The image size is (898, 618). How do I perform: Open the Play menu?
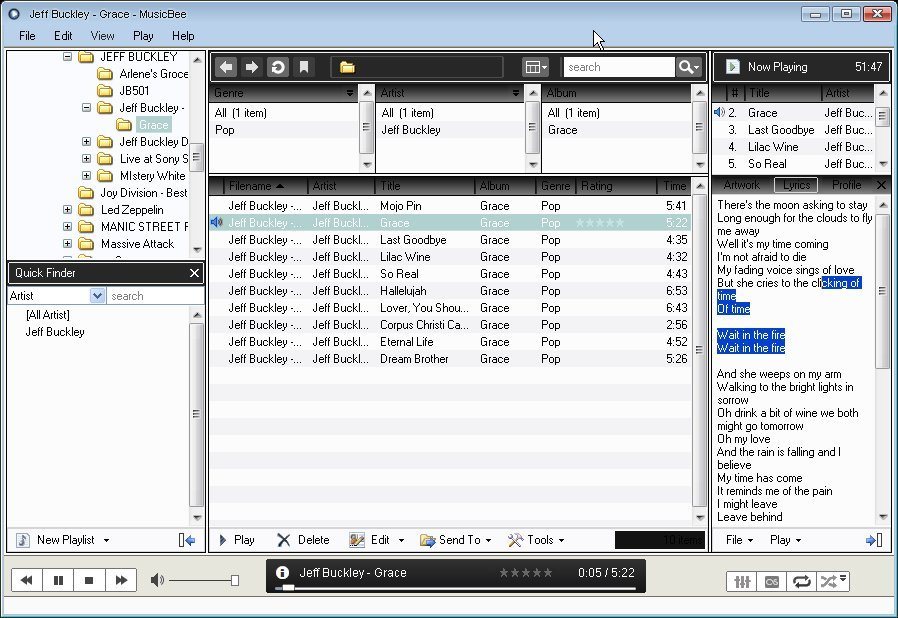[x=143, y=36]
